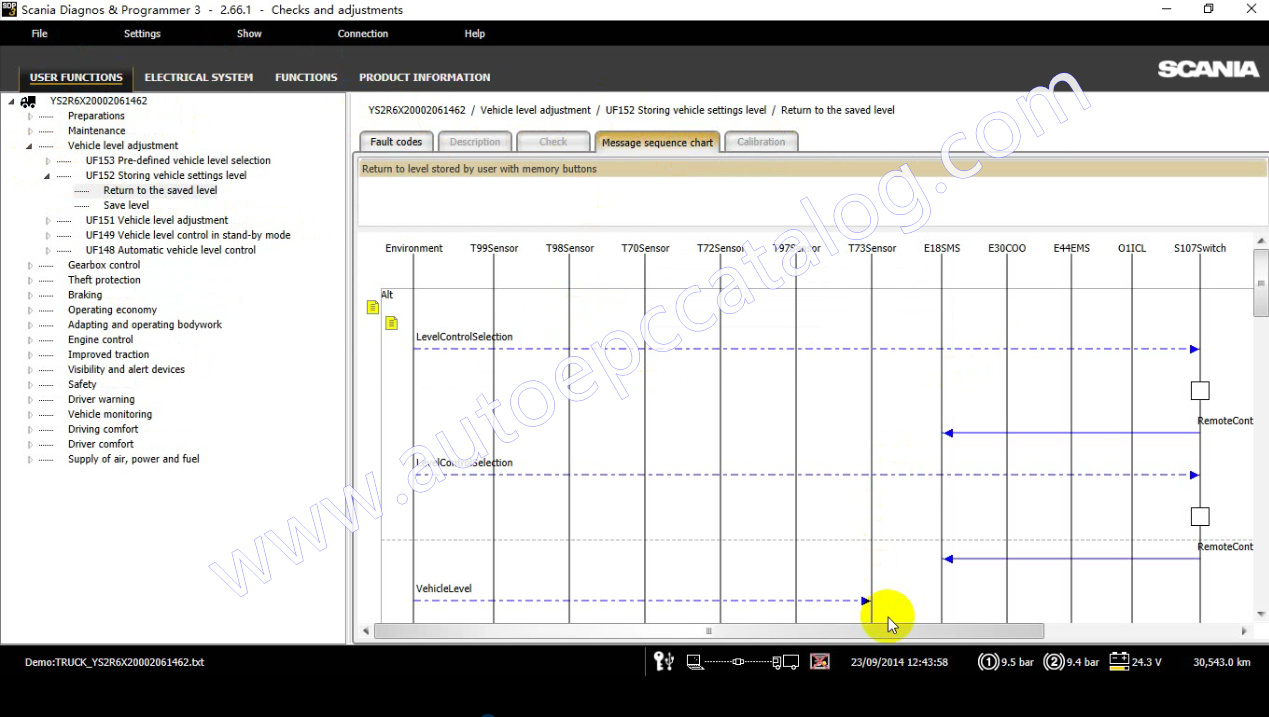Expand the Gearbox control node

[30, 266]
